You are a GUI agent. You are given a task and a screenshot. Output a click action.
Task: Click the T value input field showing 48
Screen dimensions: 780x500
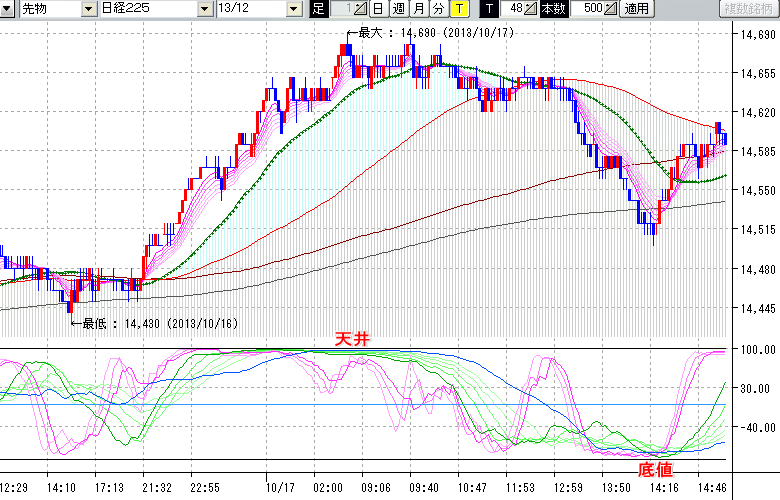[513, 9]
